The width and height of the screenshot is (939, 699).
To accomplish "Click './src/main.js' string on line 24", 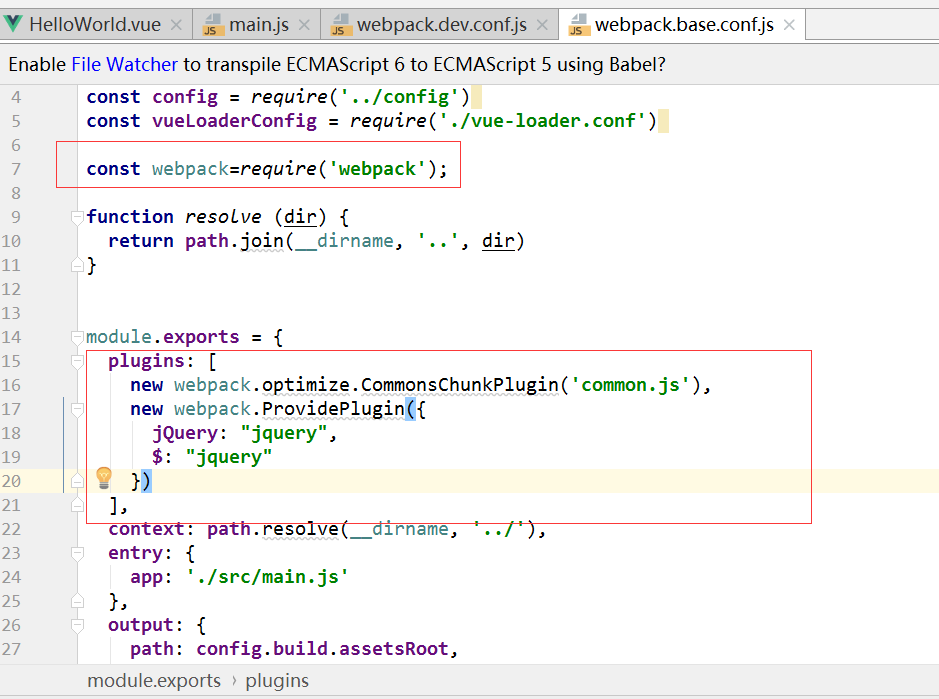I will [267, 577].
